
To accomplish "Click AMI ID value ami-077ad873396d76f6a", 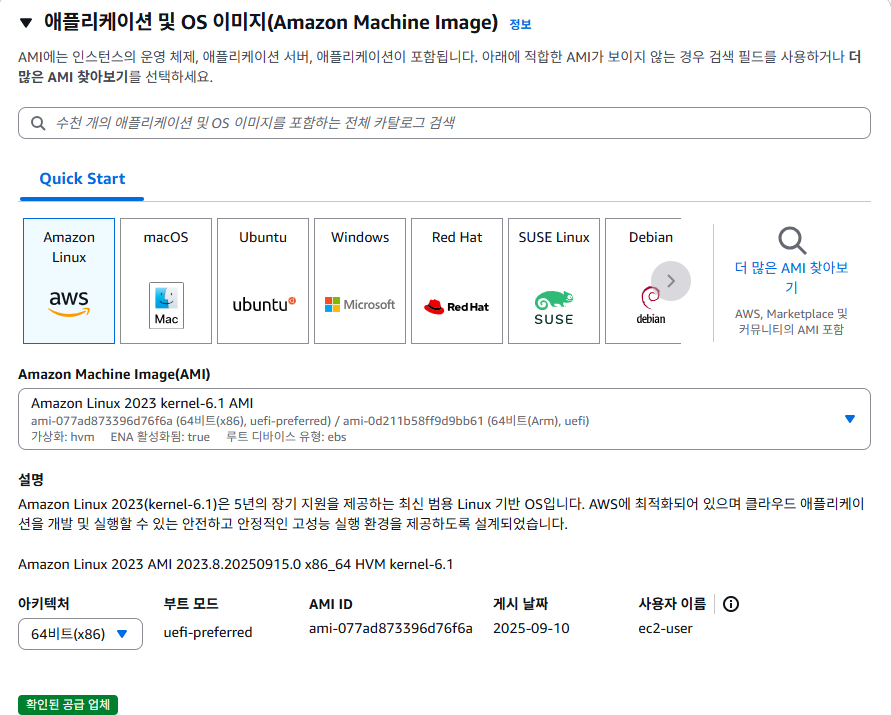I will click(x=390, y=629).
